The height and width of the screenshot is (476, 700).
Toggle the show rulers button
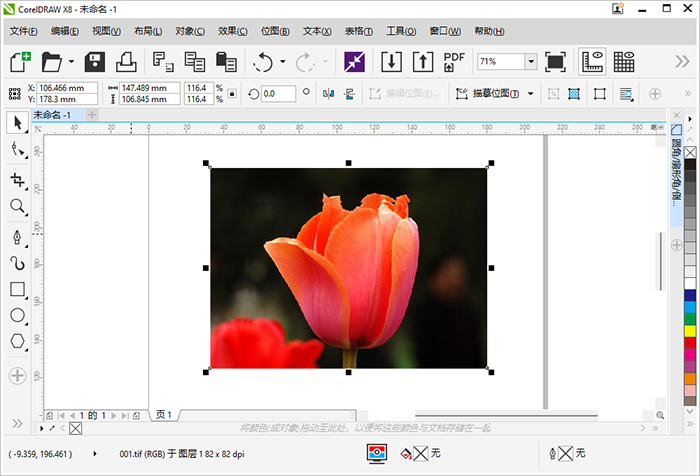point(591,62)
